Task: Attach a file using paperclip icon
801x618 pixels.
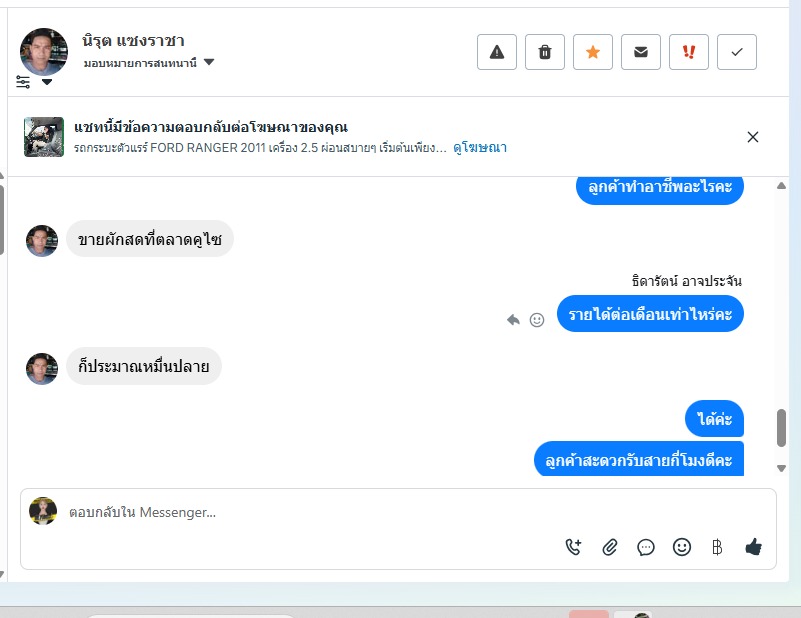Action: (x=609, y=547)
